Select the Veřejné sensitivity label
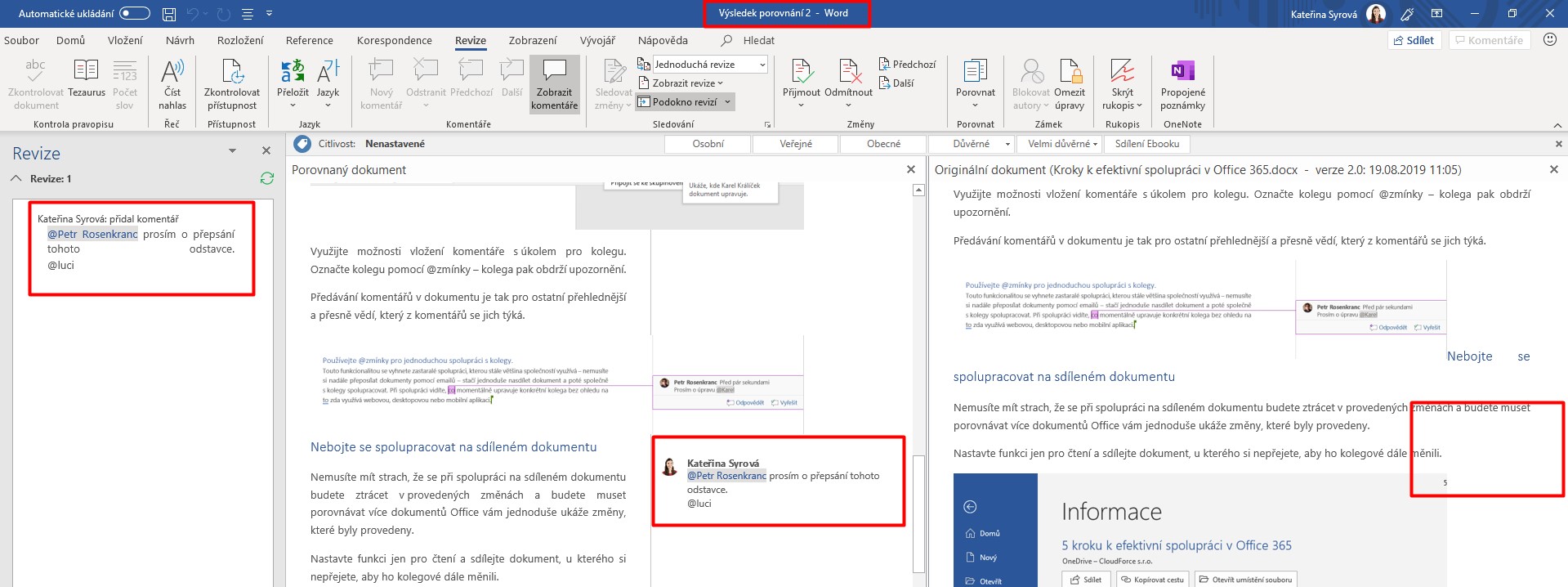1568x587 pixels. 795,144
